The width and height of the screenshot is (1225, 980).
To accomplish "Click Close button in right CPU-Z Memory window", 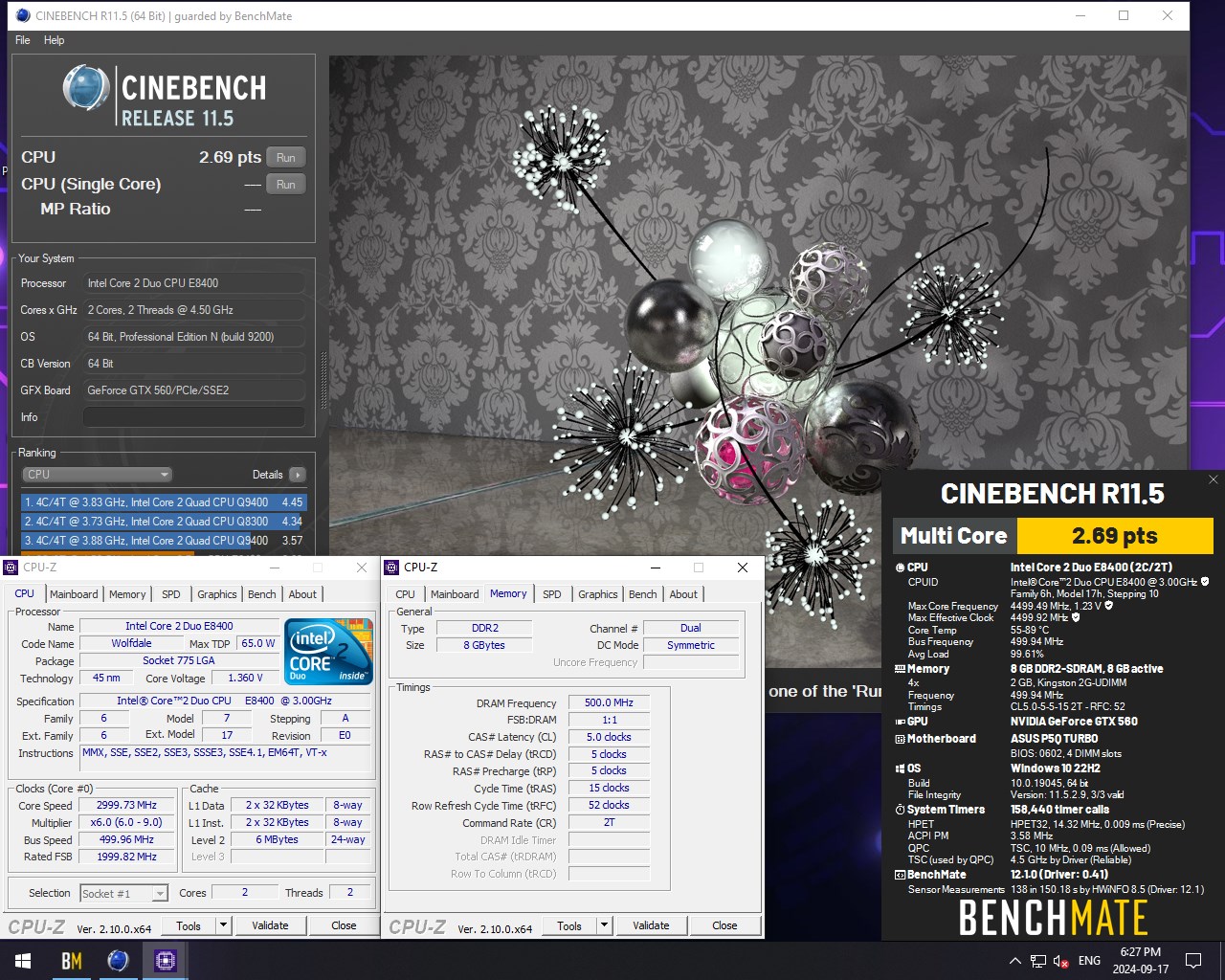I will click(x=724, y=925).
